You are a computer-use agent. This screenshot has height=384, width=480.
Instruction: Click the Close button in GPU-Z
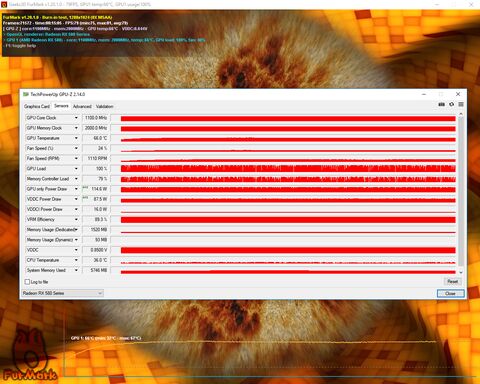tap(450, 293)
